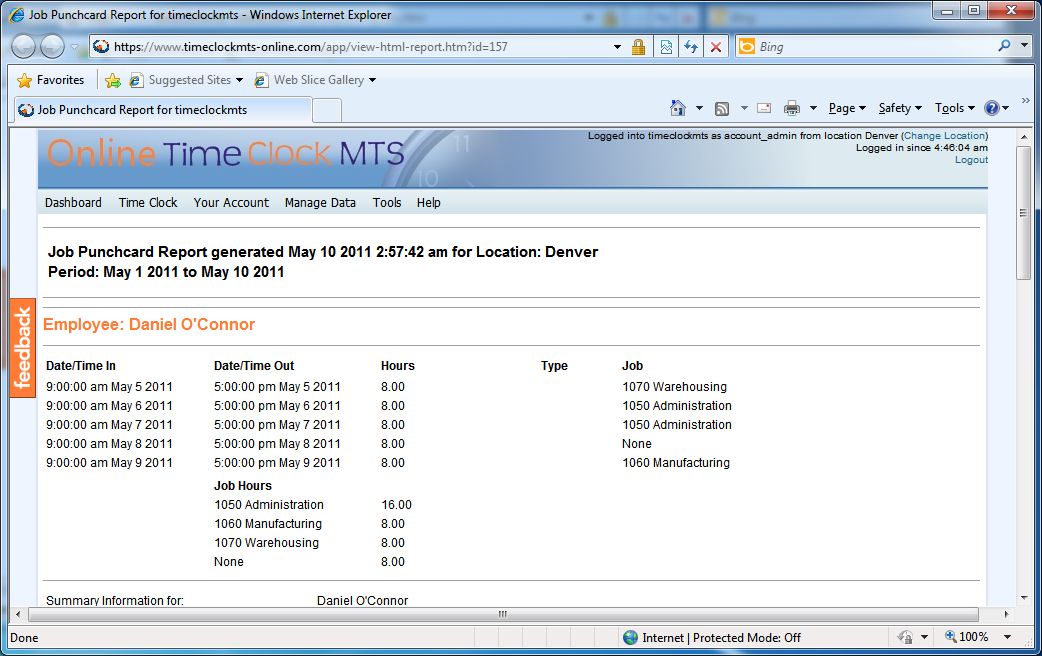Open the site Help menu item
The width and height of the screenshot is (1042, 656).
429,203
